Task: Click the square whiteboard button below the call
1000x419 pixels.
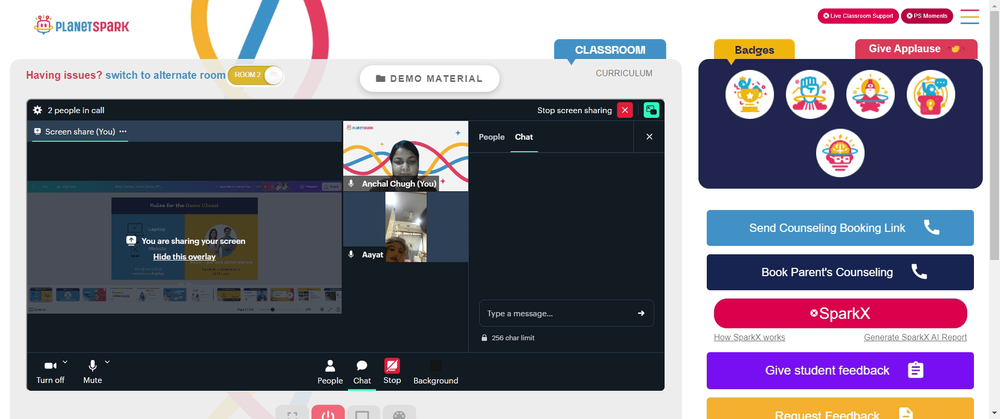Action: pos(363,413)
